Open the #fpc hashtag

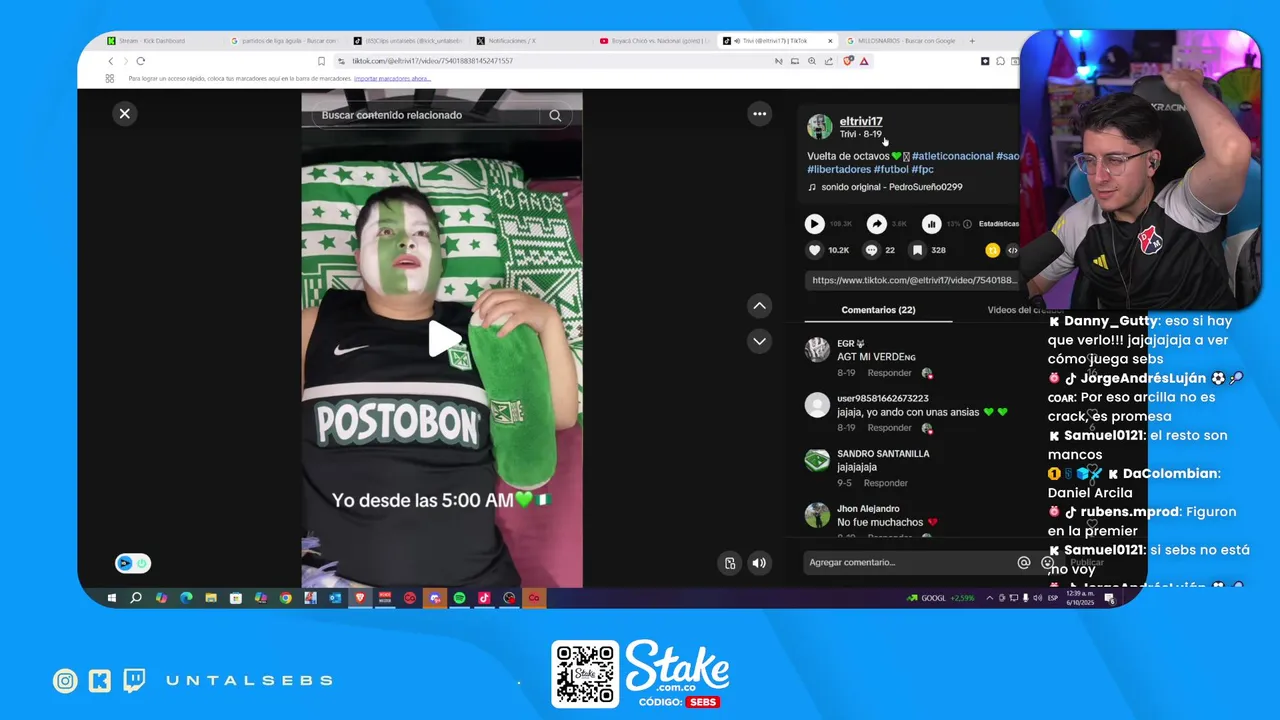click(922, 169)
